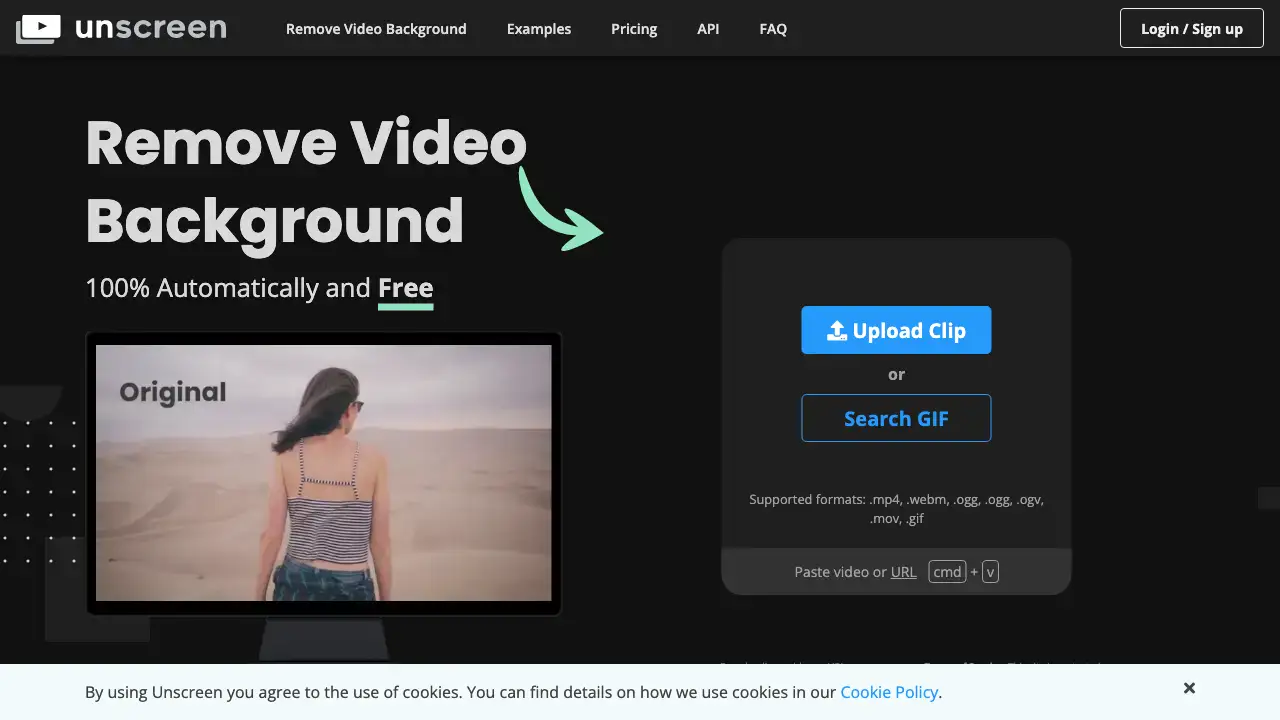
Task: Follow the underlined URL link
Action: [903, 572]
